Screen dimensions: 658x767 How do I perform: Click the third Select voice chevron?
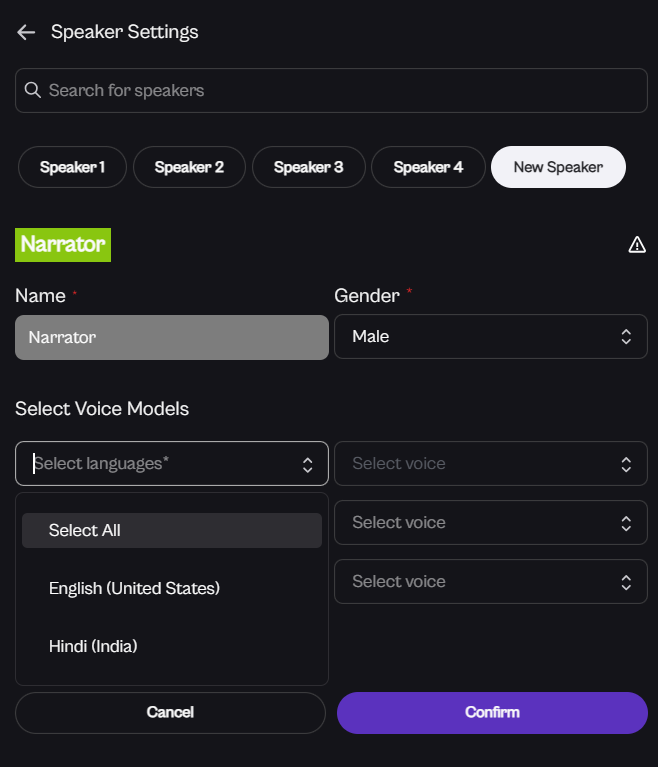pyautogui.click(x=626, y=582)
